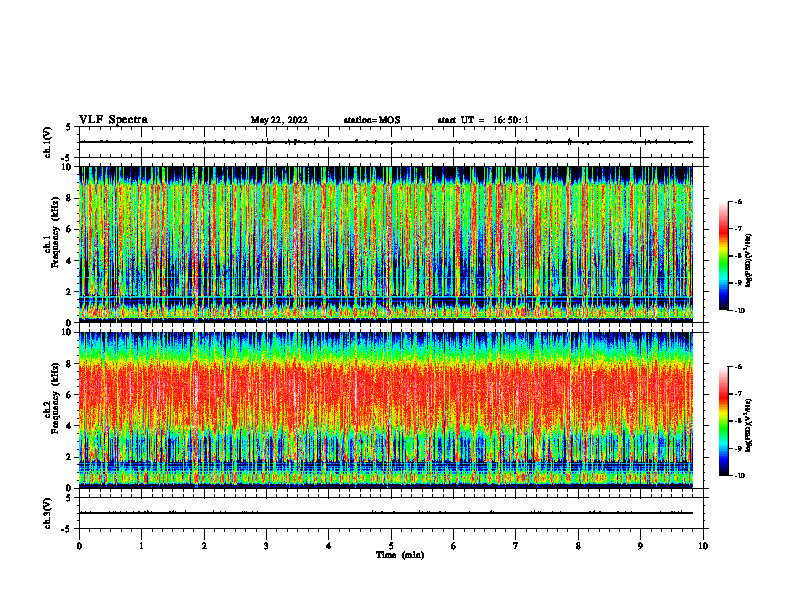Click time axis tick label "8"

point(578,546)
